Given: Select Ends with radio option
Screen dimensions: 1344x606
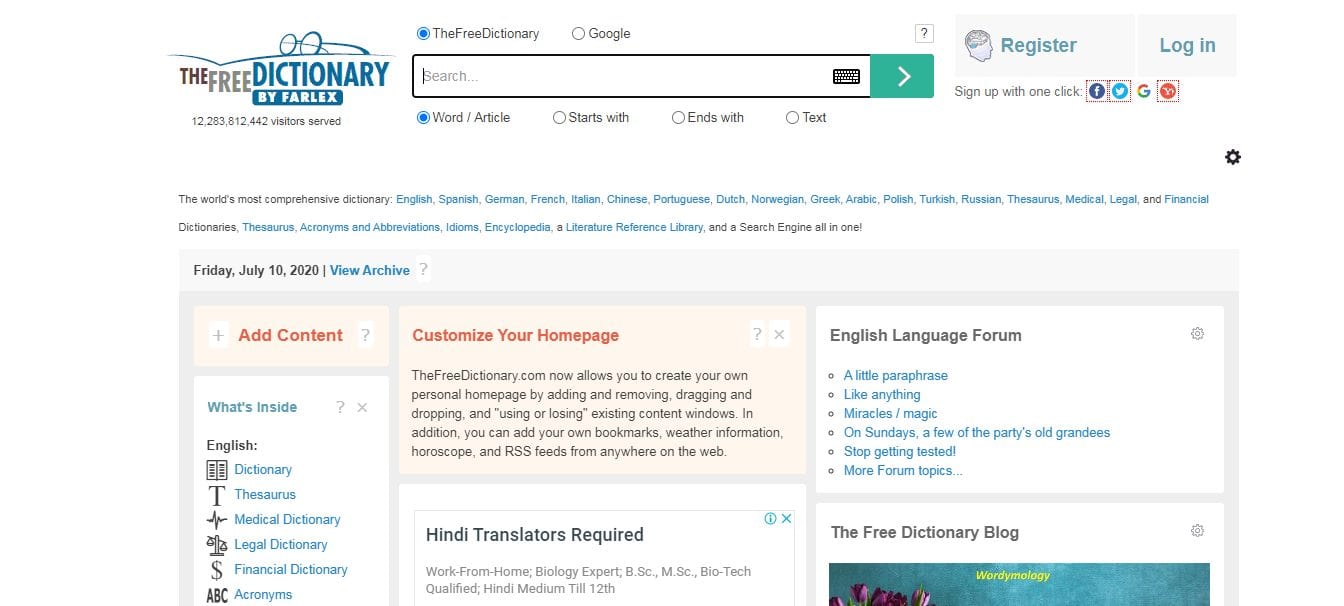Looking at the screenshot, I should (678, 117).
